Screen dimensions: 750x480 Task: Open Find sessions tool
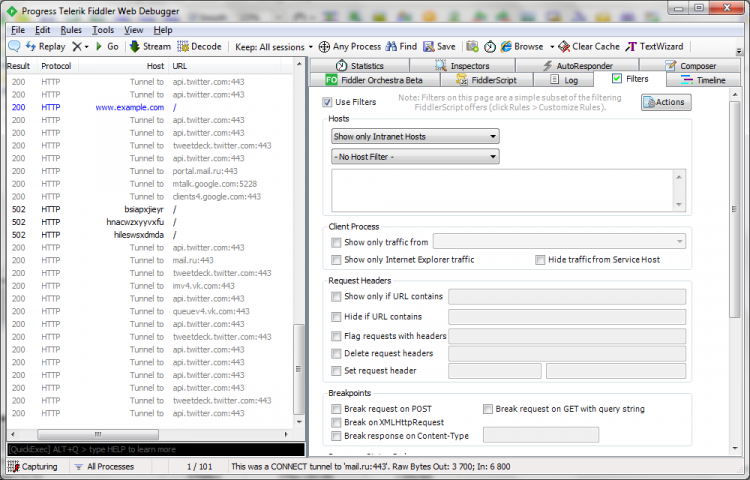(x=401, y=46)
